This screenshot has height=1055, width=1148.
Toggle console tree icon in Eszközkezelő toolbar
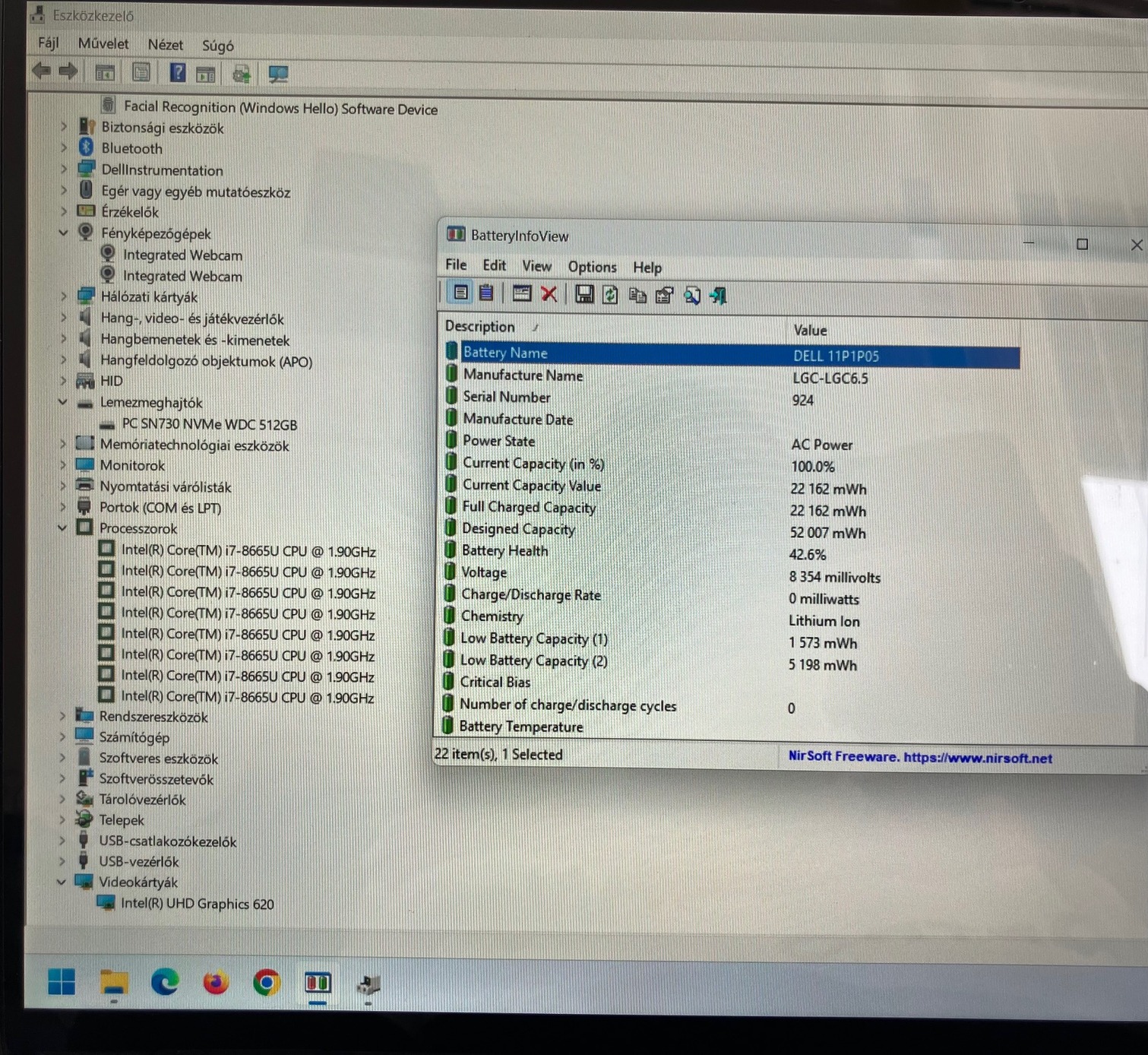105,73
